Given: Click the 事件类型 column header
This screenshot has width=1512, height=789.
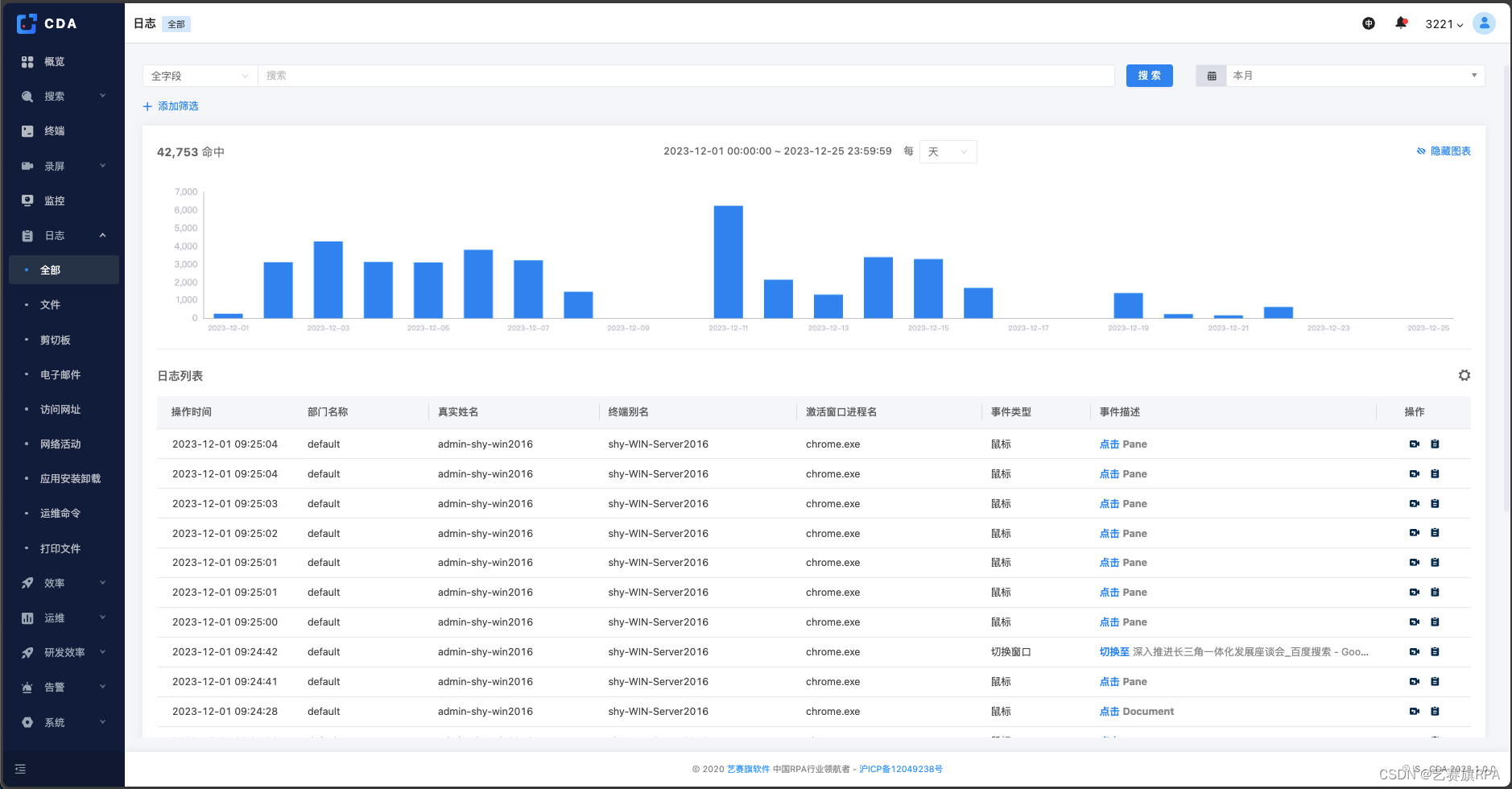Looking at the screenshot, I should pyautogui.click(x=1011, y=412).
